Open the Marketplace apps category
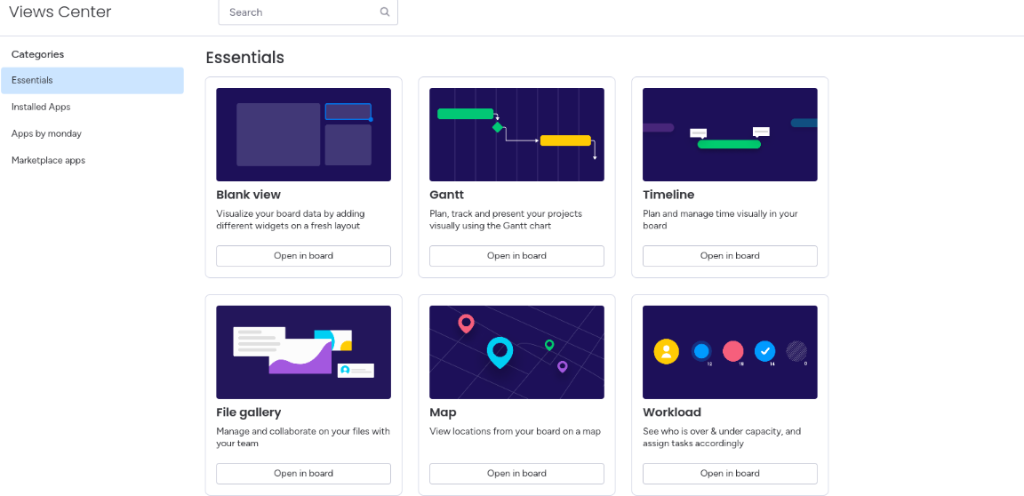The image size is (1024, 496). [48, 160]
